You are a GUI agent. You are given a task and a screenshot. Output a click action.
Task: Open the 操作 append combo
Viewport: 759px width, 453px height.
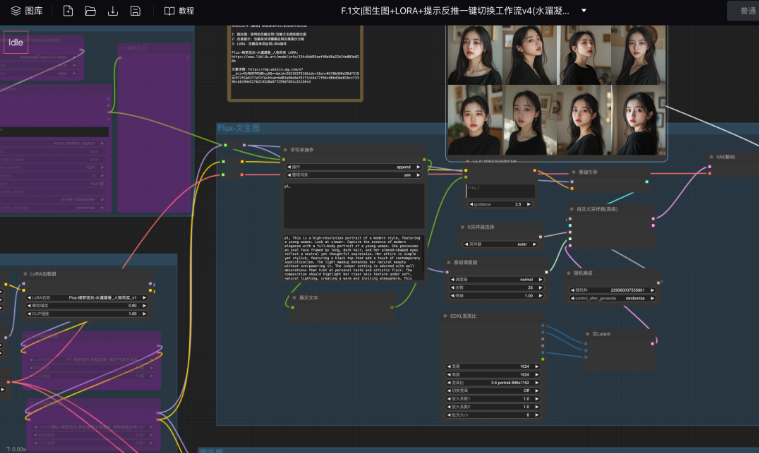pyautogui.click(x=354, y=167)
